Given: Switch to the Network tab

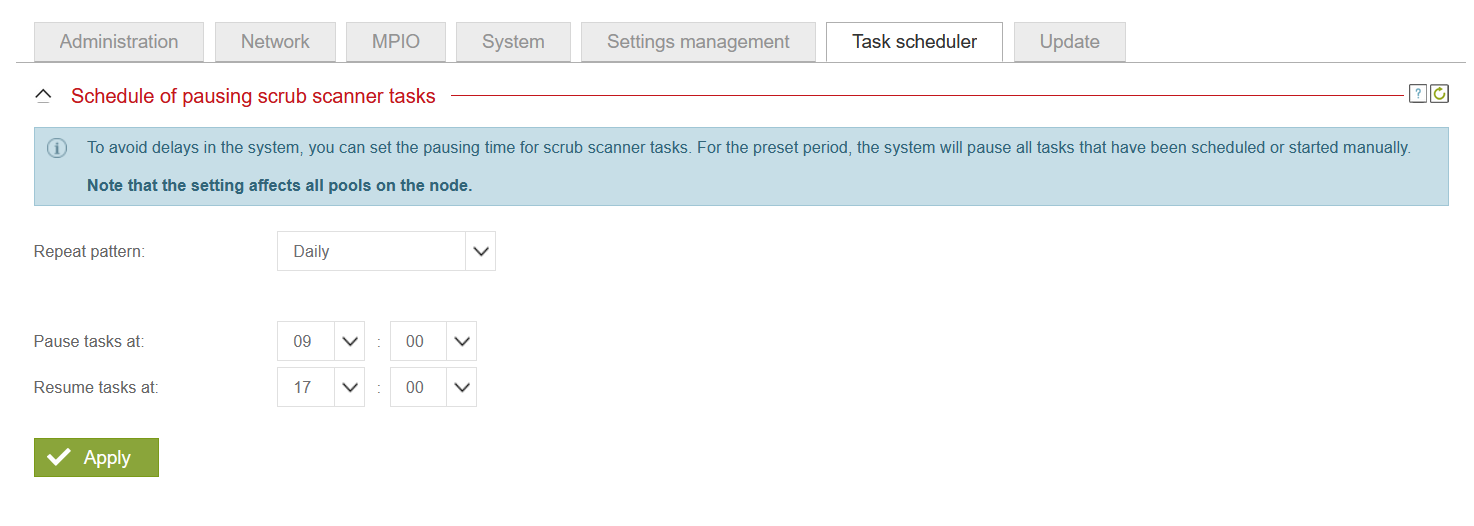Looking at the screenshot, I should [x=275, y=42].
